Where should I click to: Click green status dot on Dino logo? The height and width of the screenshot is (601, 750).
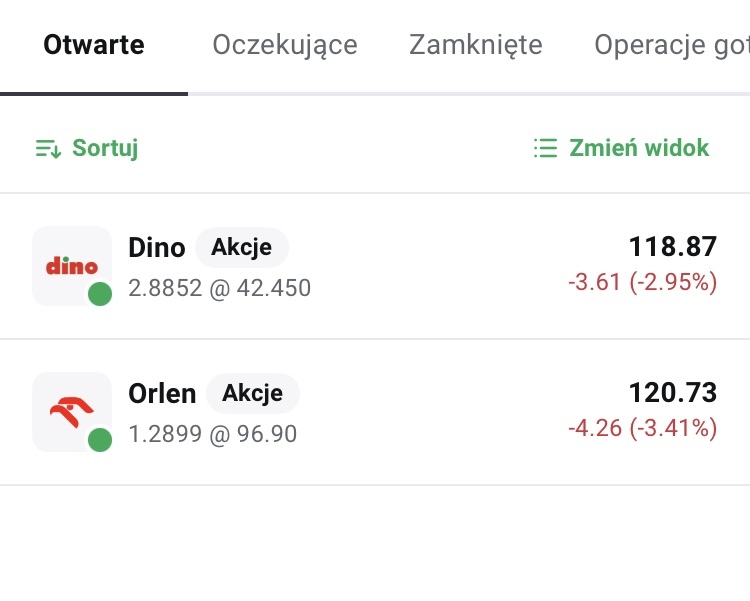click(x=99, y=294)
